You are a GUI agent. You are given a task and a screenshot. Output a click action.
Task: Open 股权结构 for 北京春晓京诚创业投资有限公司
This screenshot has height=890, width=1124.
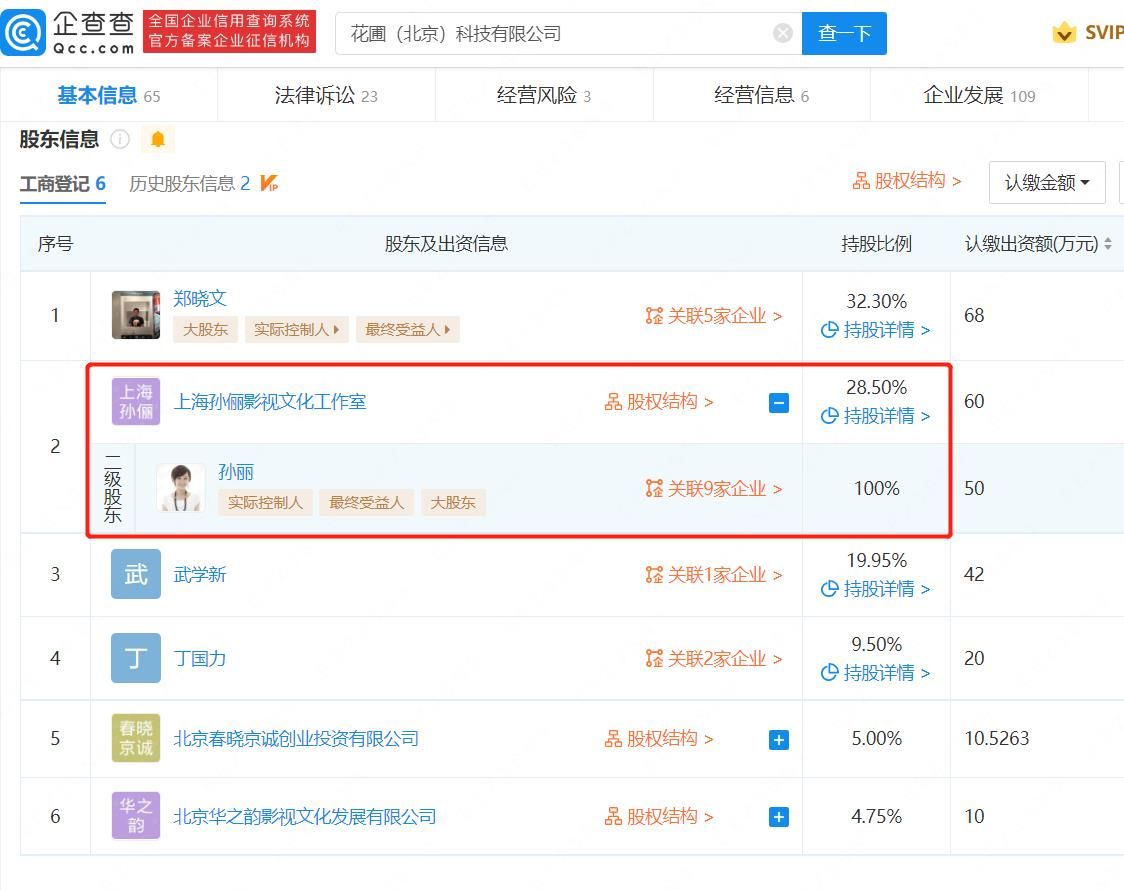coord(659,739)
